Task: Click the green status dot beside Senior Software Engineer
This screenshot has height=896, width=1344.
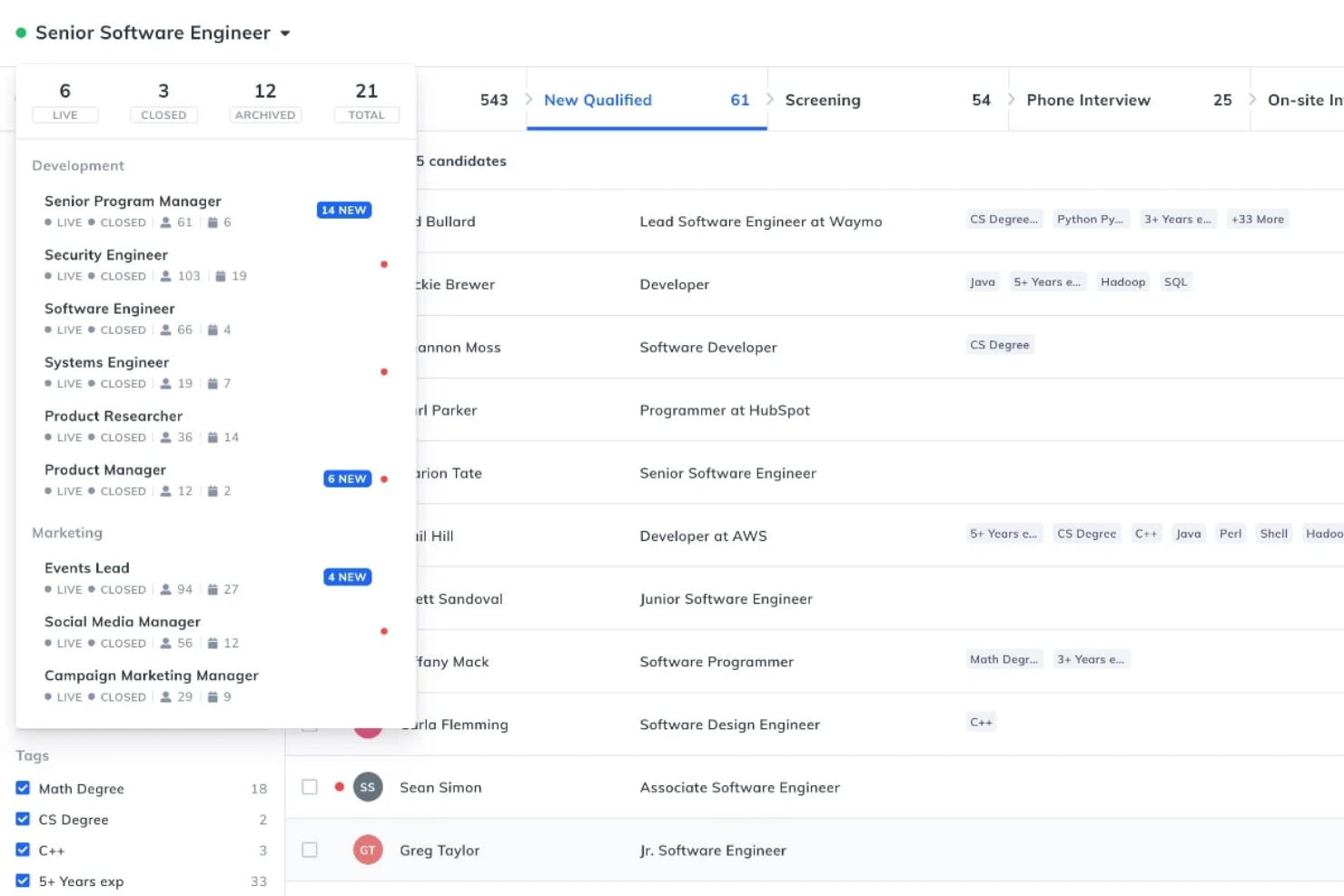Action: [20, 31]
